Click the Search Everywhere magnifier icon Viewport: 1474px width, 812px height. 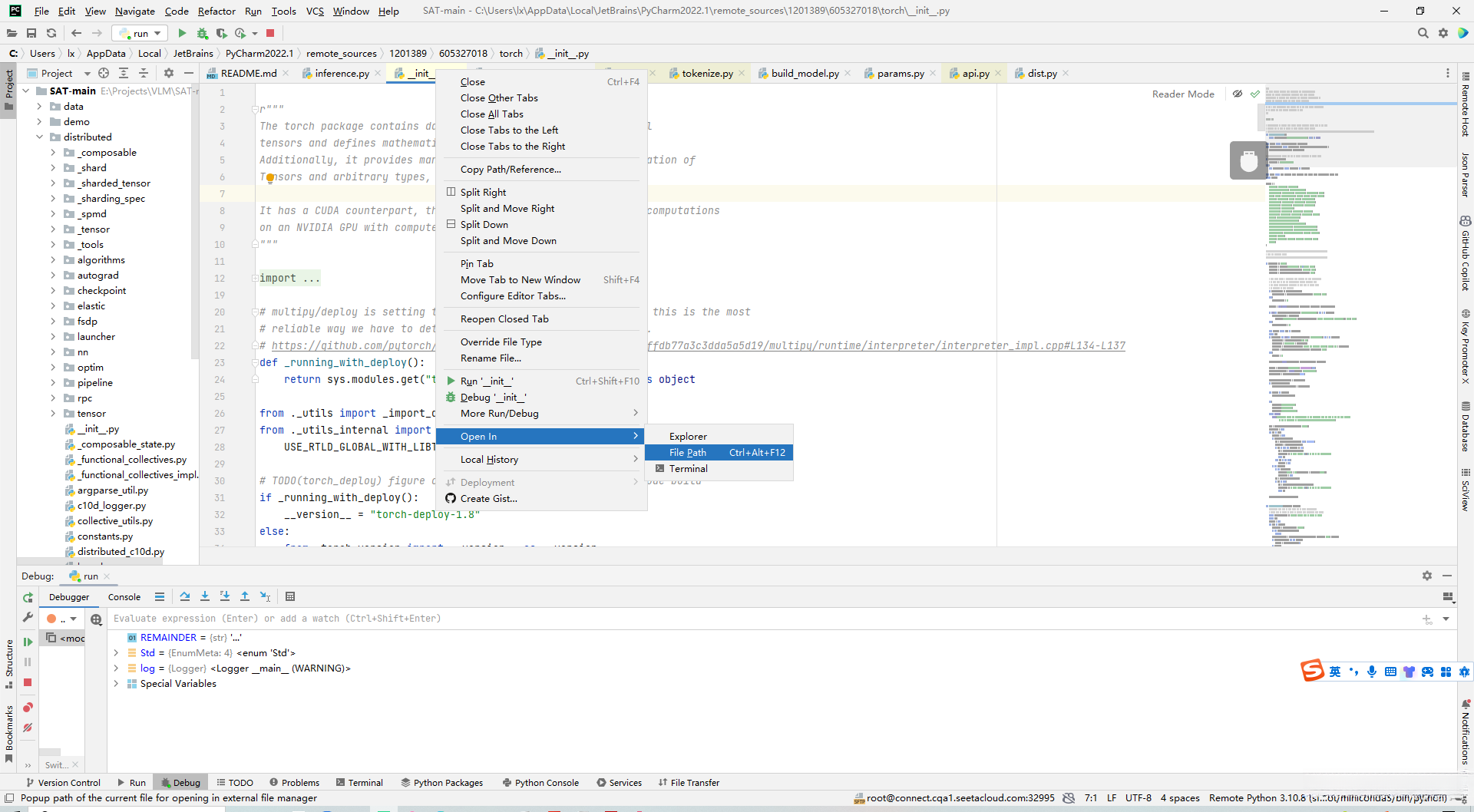pos(1423,33)
